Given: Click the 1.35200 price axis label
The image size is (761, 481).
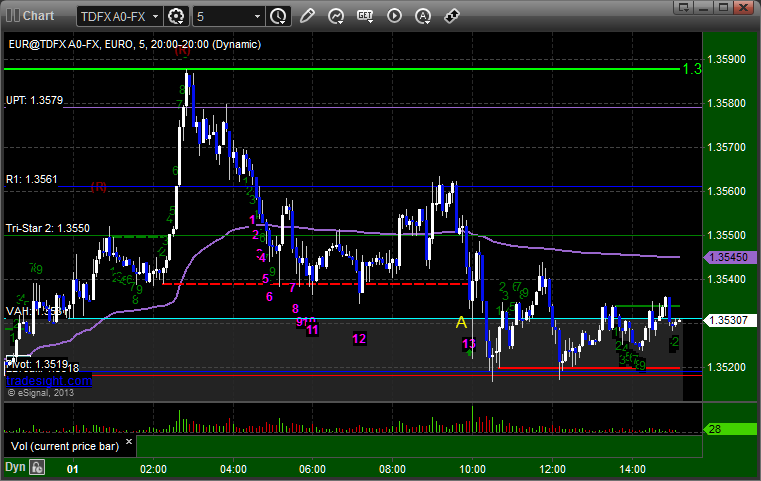Looking at the screenshot, I should tap(727, 367).
